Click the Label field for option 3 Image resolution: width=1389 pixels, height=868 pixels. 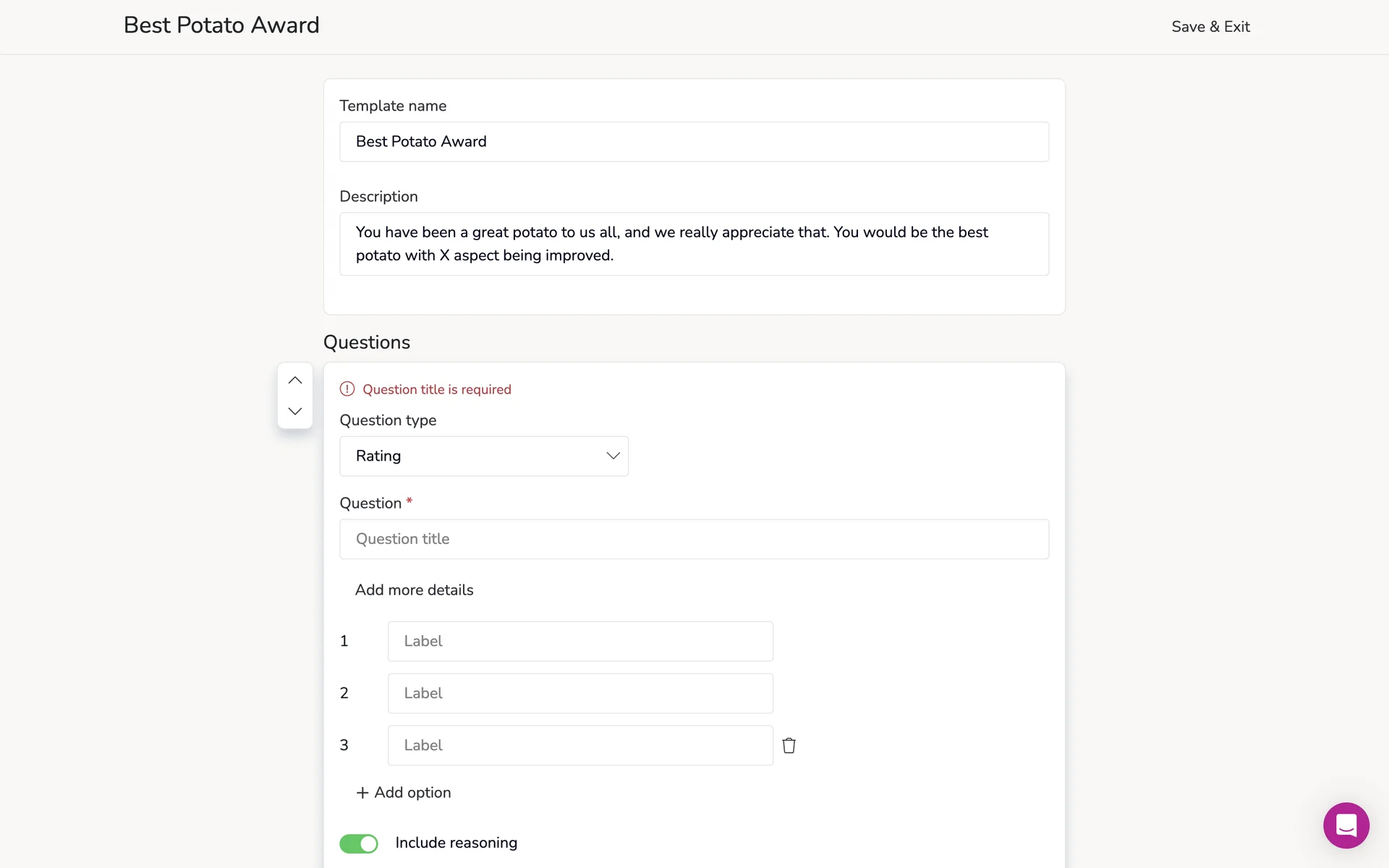pos(580,746)
